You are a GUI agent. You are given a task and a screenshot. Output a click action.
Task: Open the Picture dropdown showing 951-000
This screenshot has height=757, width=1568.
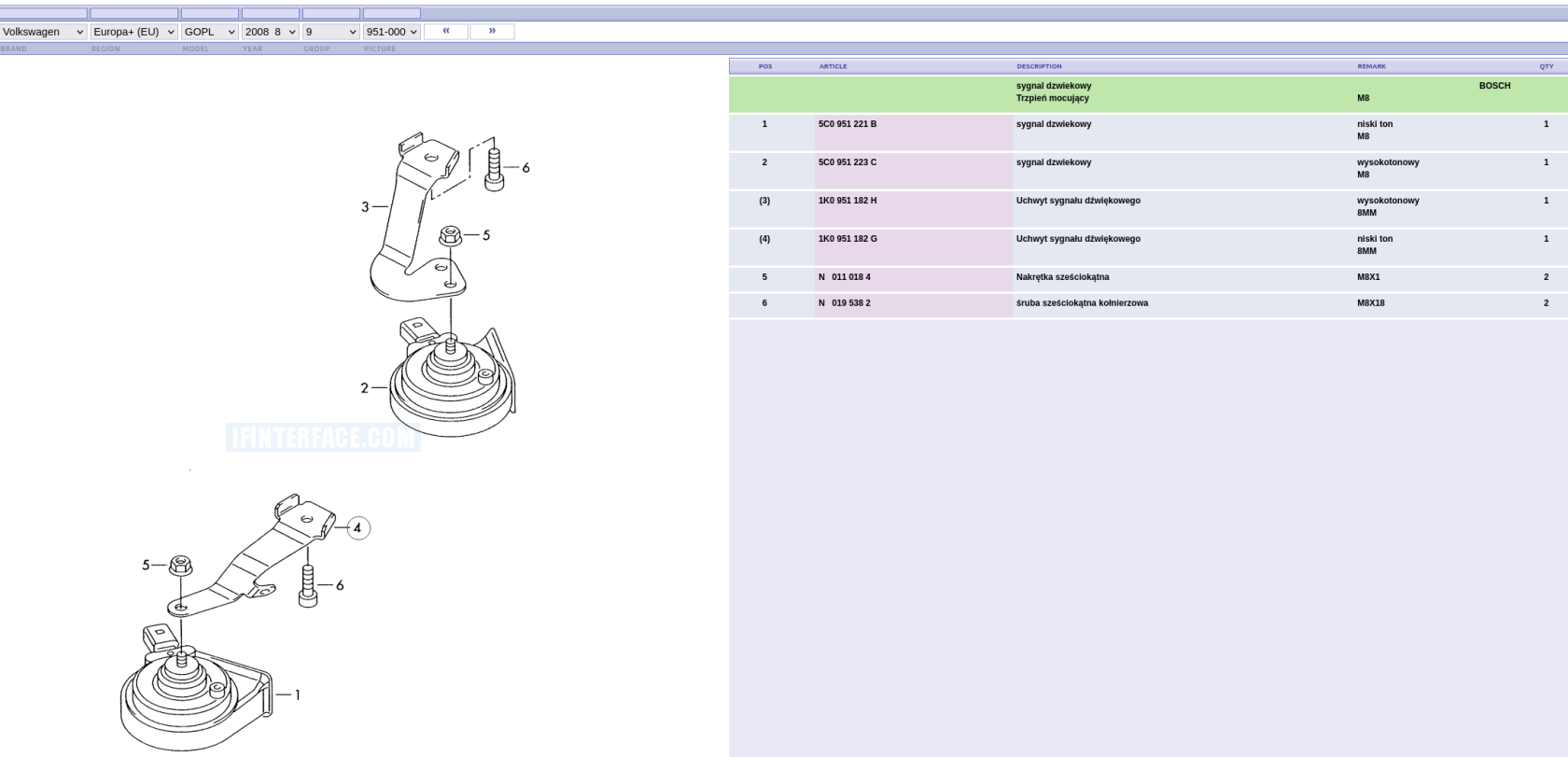pyautogui.click(x=391, y=32)
